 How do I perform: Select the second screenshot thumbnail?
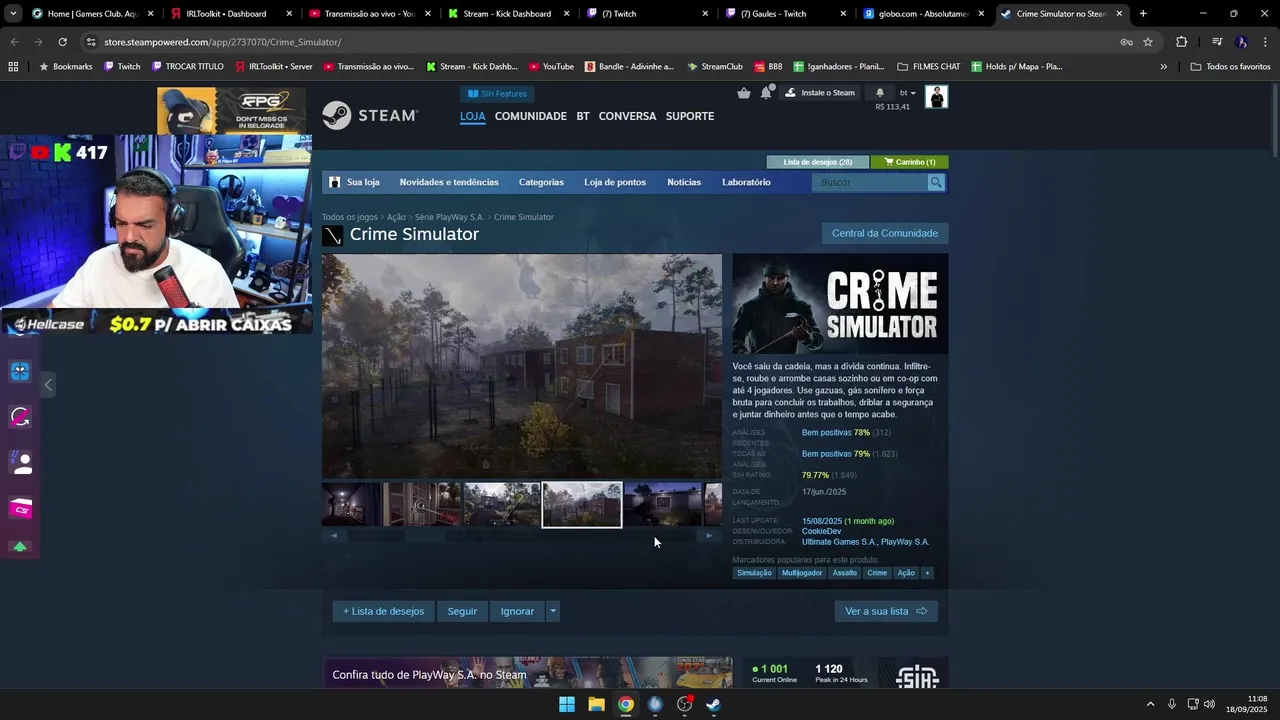[422, 505]
